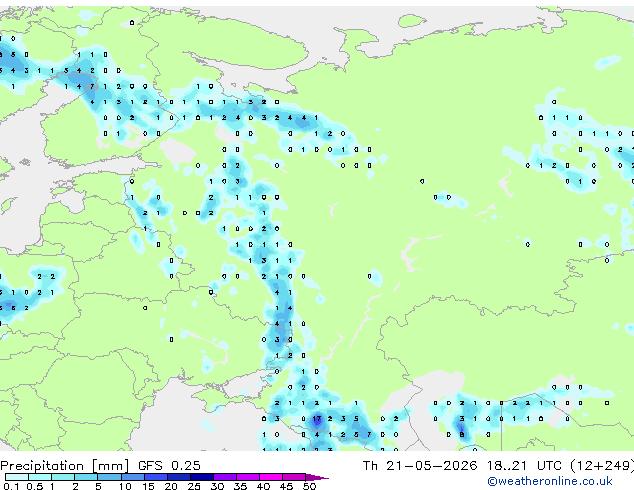Click the weatheronline.co.uk copyright link
The height and width of the screenshot is (490, 634).
pyautogui.click(x=550, y=481)
